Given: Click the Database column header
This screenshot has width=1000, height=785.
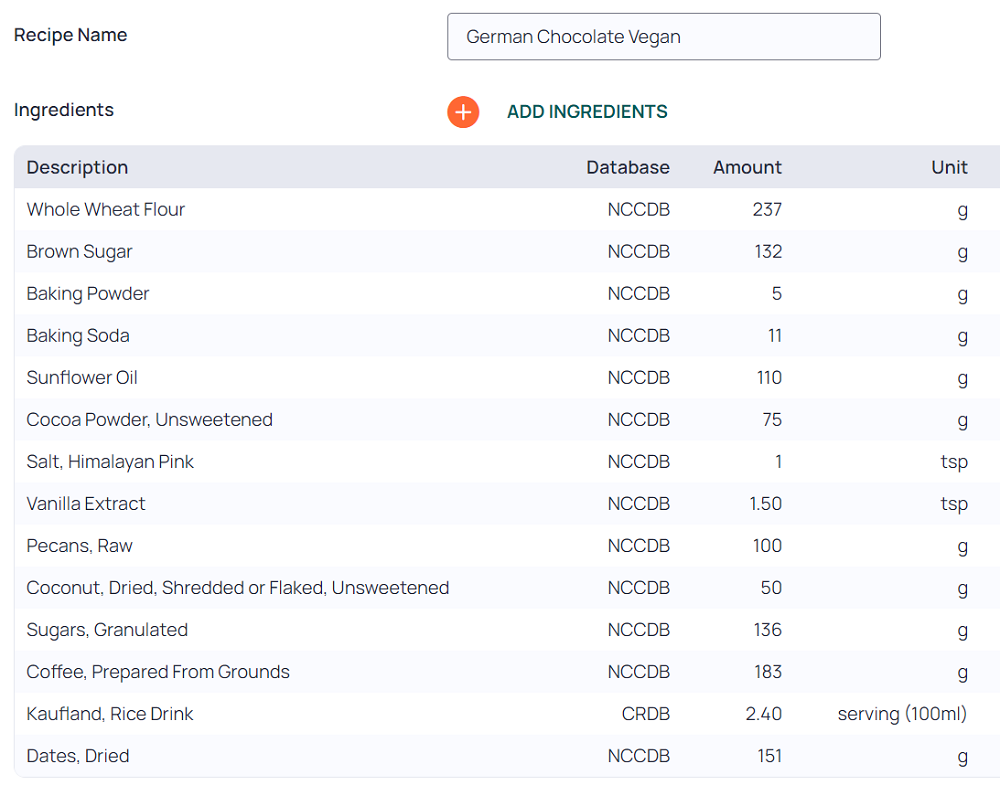Looking at the screenshot, I should (x=627, y=167).
